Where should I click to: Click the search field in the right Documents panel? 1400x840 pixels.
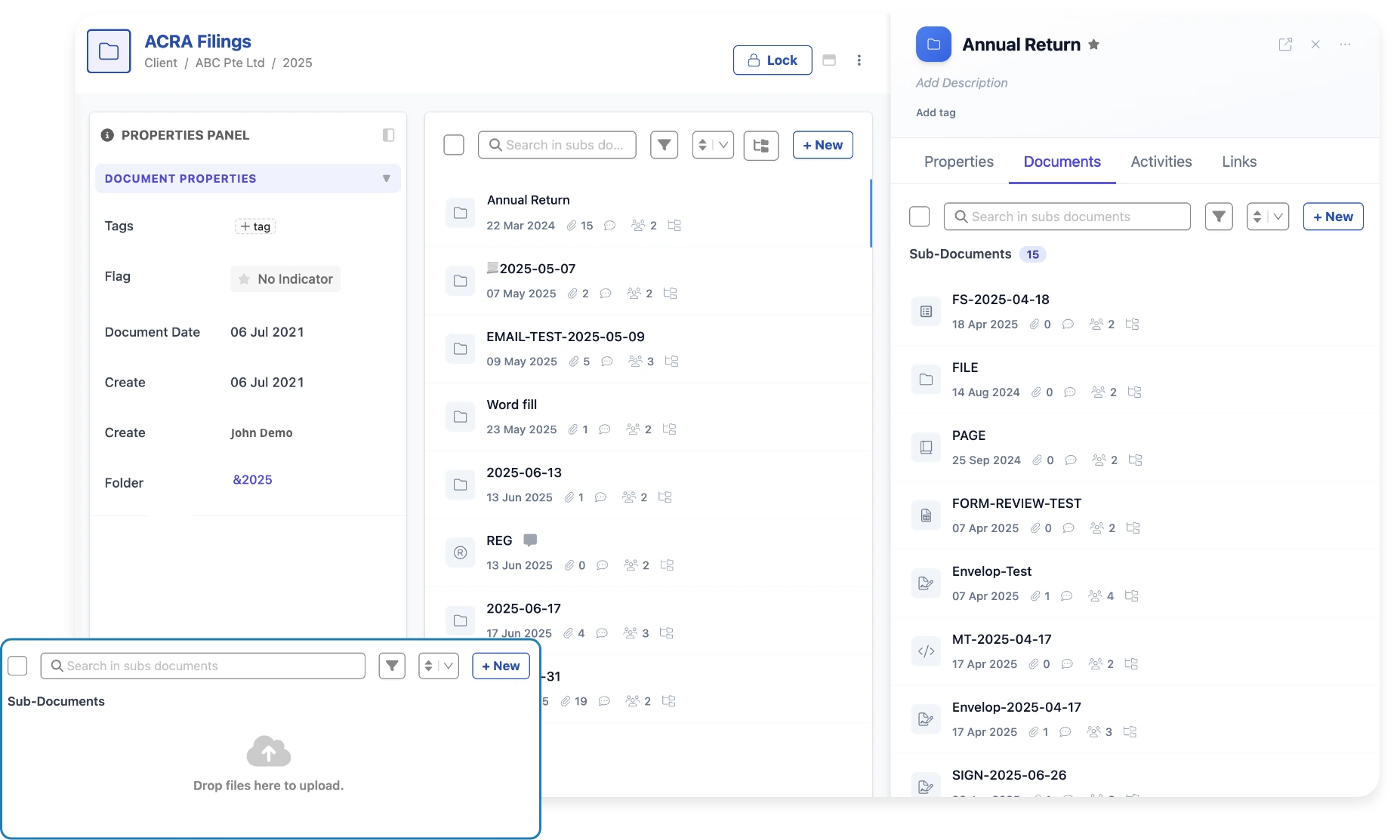1066,217
